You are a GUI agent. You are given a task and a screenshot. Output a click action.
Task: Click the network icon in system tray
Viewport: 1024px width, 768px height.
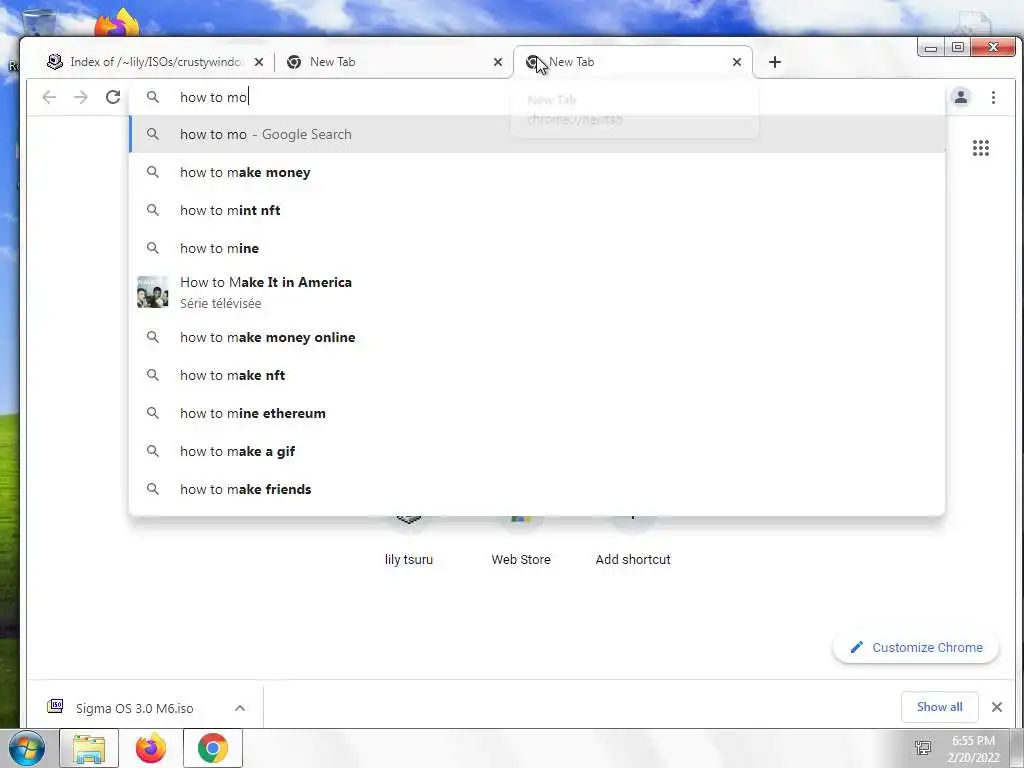click(x=923, y=748)
